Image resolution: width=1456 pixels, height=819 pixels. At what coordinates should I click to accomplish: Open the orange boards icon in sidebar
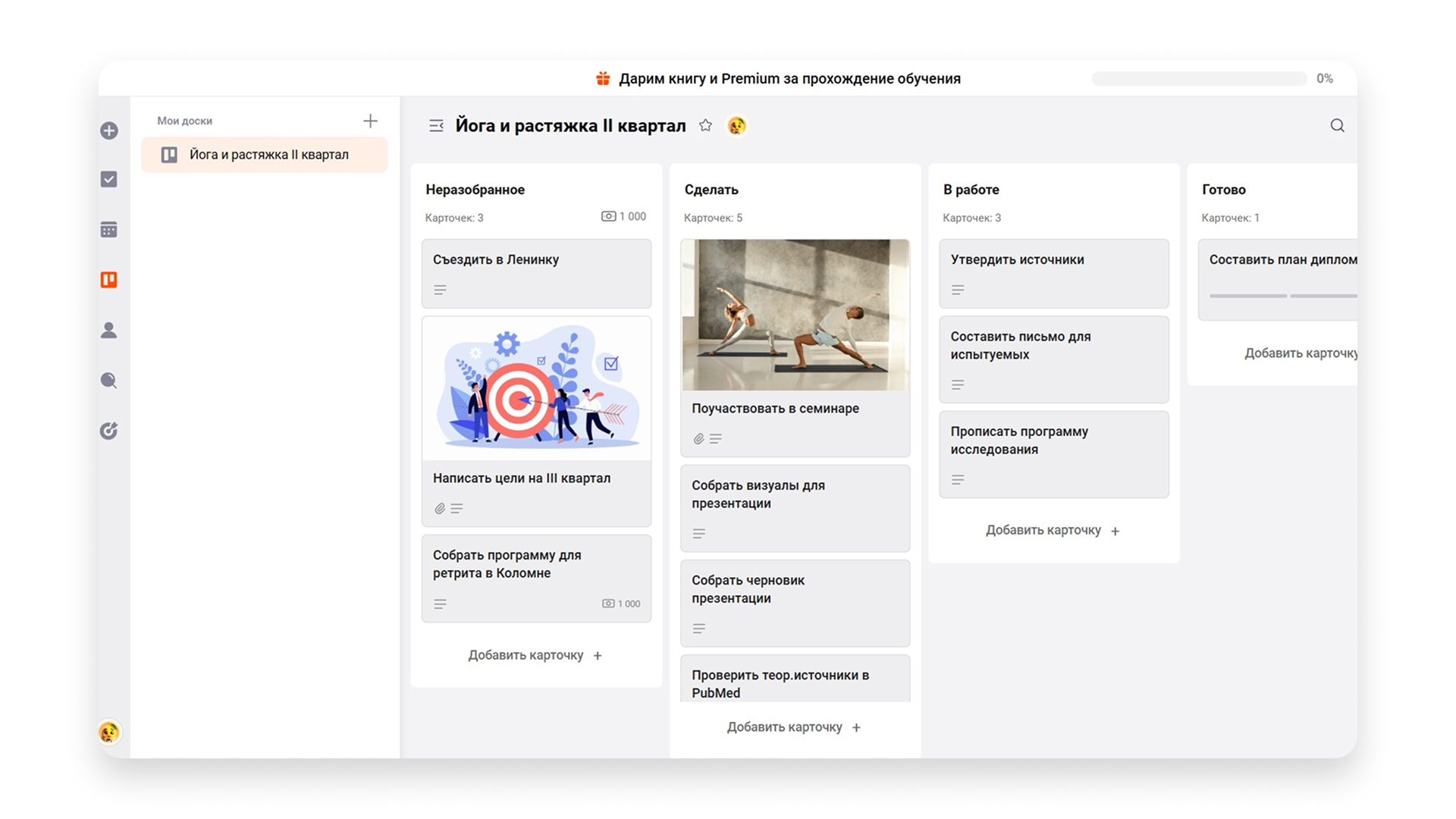coord(109,280)
